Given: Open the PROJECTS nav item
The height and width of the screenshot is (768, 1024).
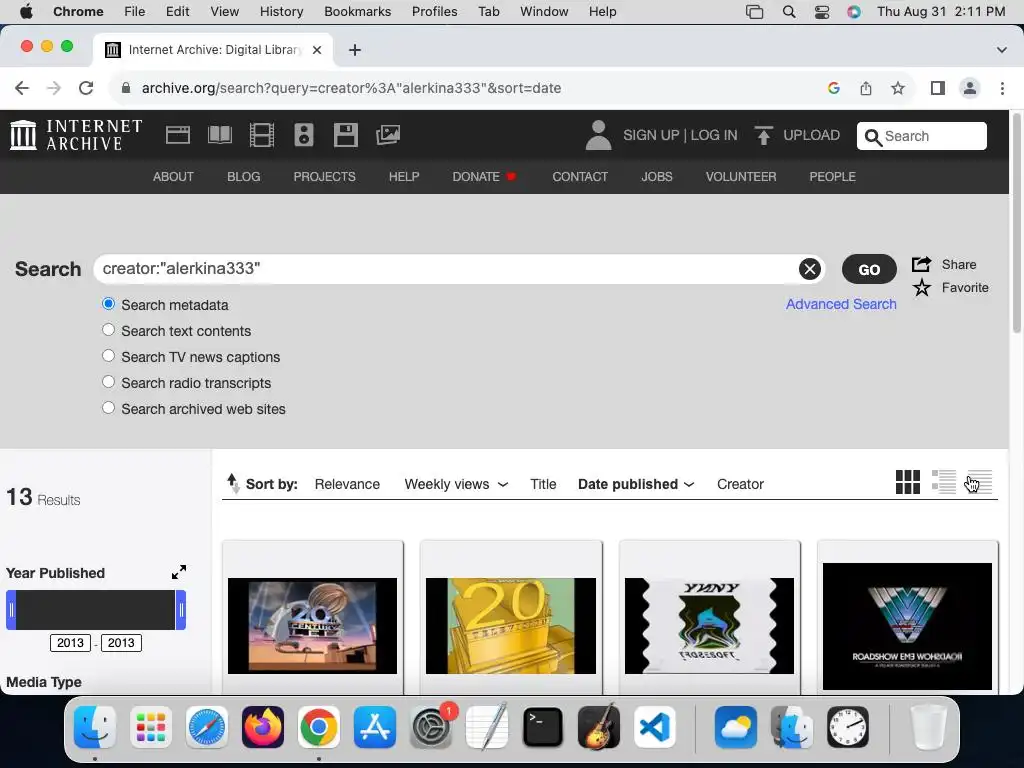Looking at the screenshot, I should click(325, 176).
